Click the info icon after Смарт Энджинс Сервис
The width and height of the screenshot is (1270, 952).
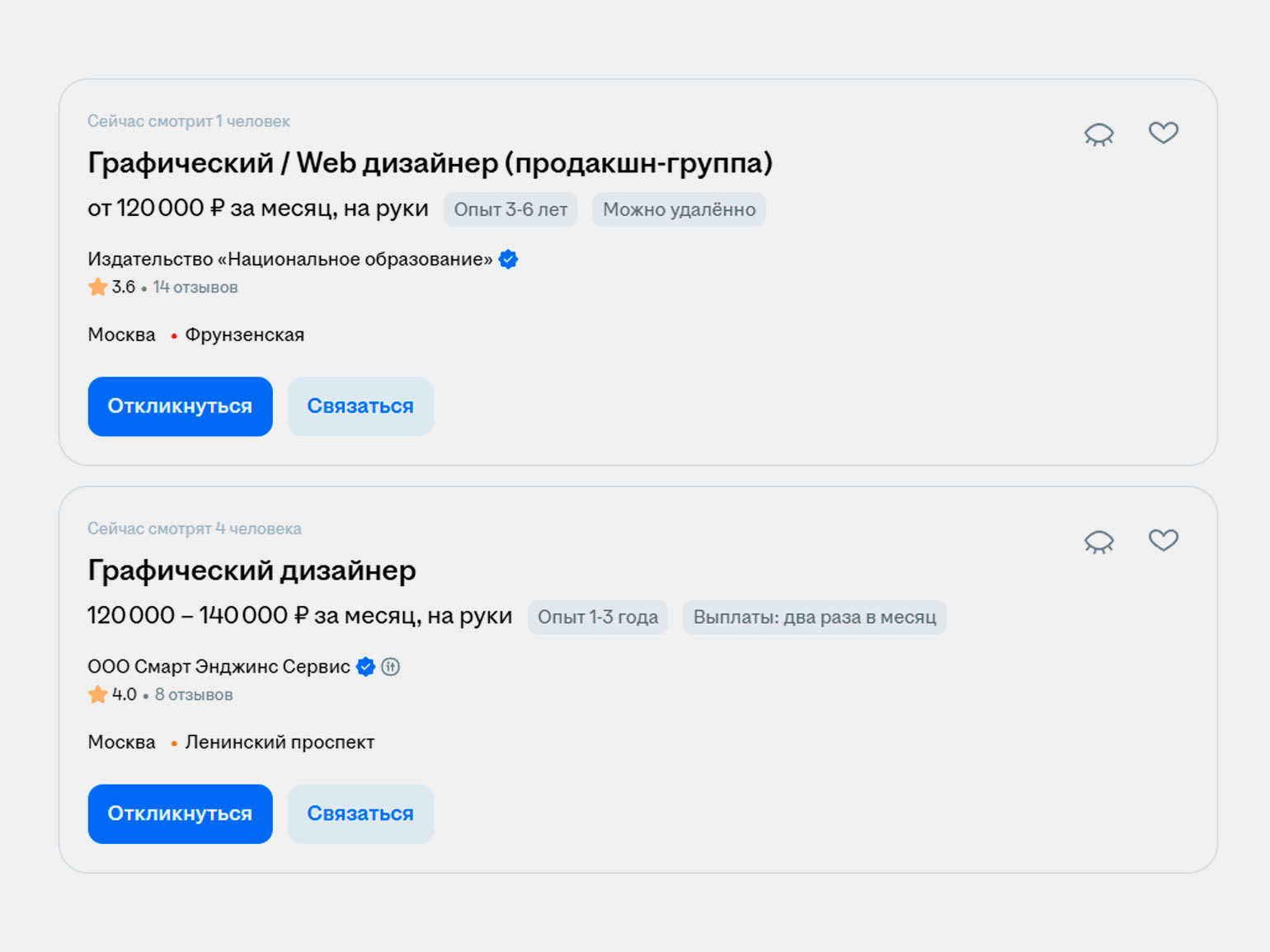[391, 667]
